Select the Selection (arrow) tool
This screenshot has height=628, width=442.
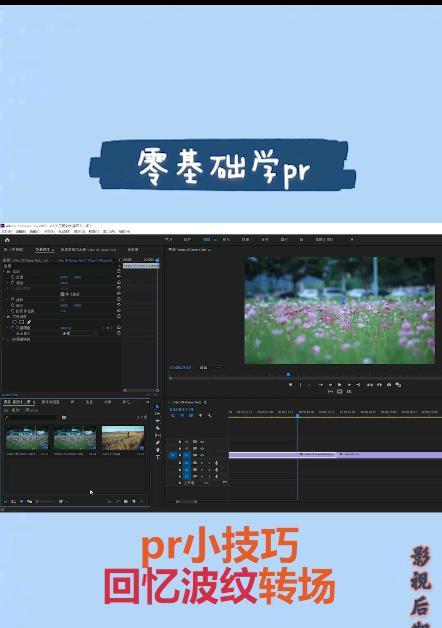pos(157,407)
